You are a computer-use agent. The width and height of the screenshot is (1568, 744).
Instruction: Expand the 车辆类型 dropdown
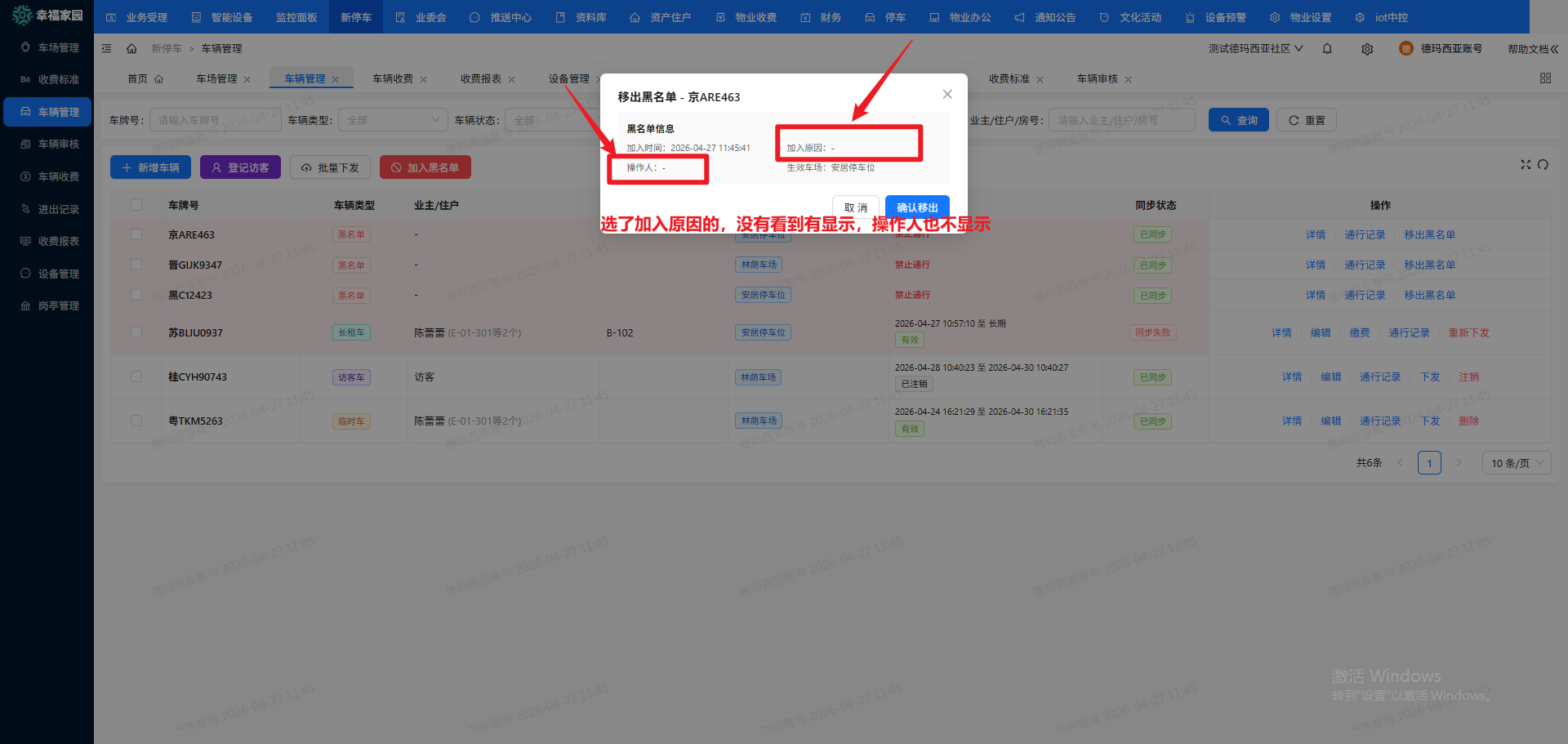[x=393, y=121]
